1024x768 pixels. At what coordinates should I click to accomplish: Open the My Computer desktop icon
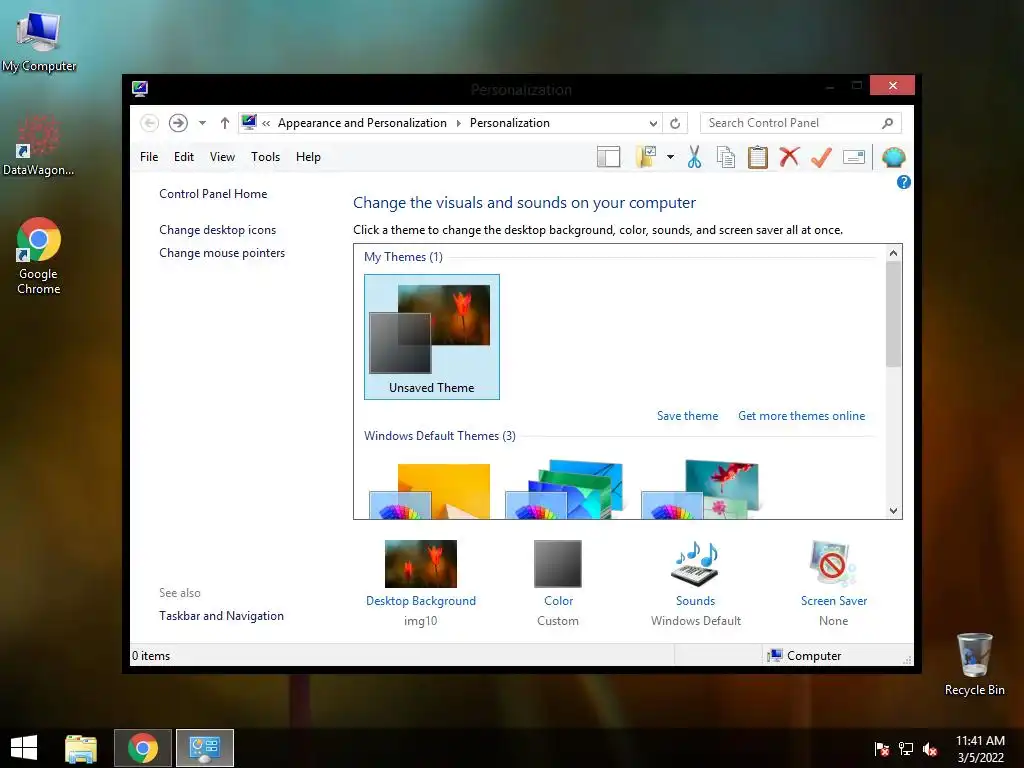coord(39,42)
